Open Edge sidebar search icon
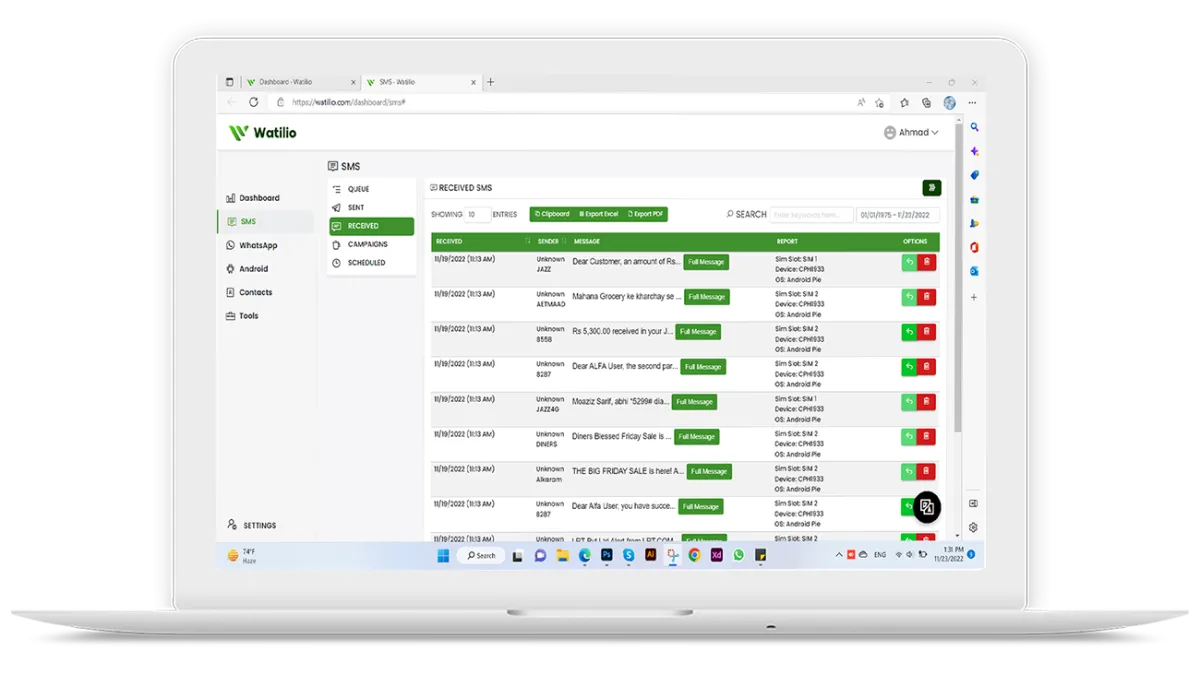The image size is (1200, 674). point(974,128)
